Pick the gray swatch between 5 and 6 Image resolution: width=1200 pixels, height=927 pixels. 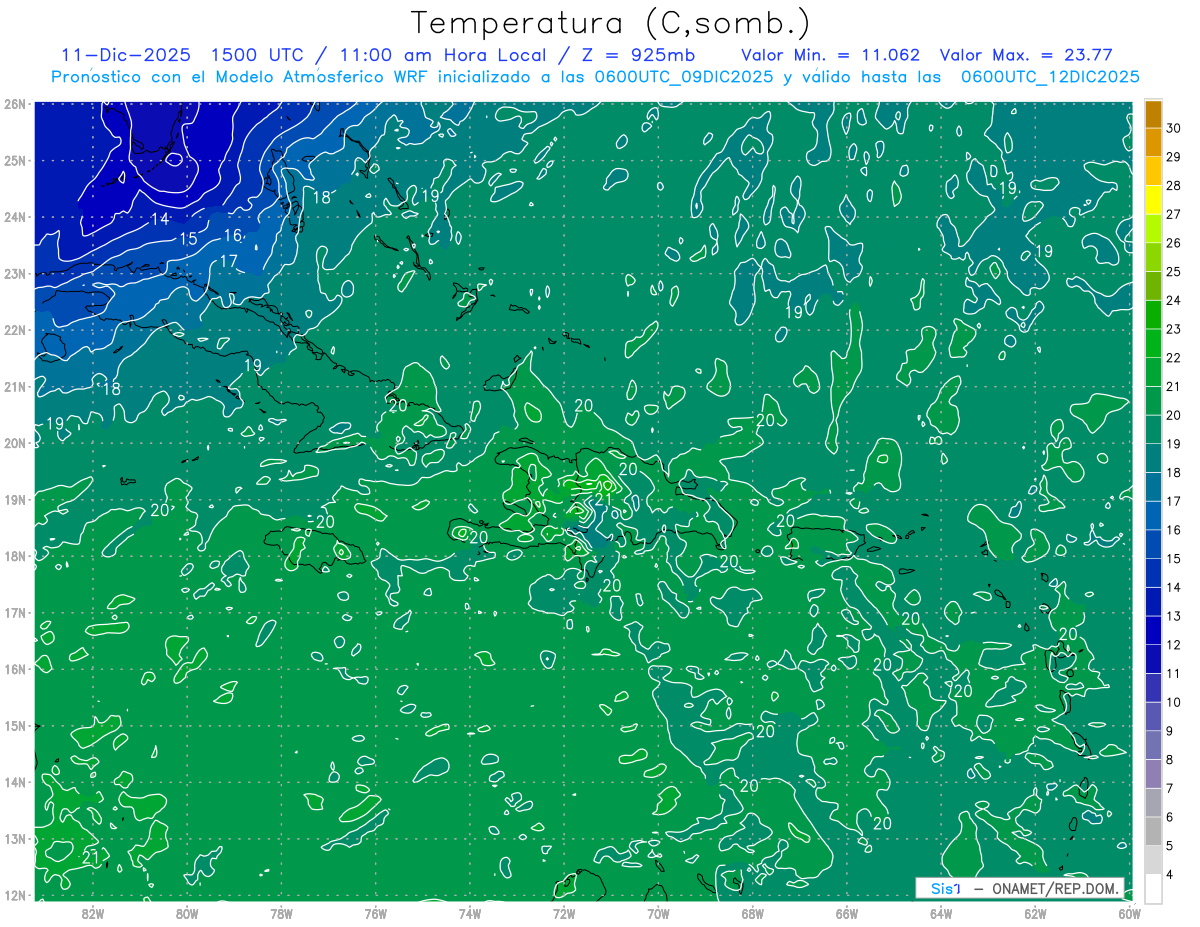pos(1154,831)
